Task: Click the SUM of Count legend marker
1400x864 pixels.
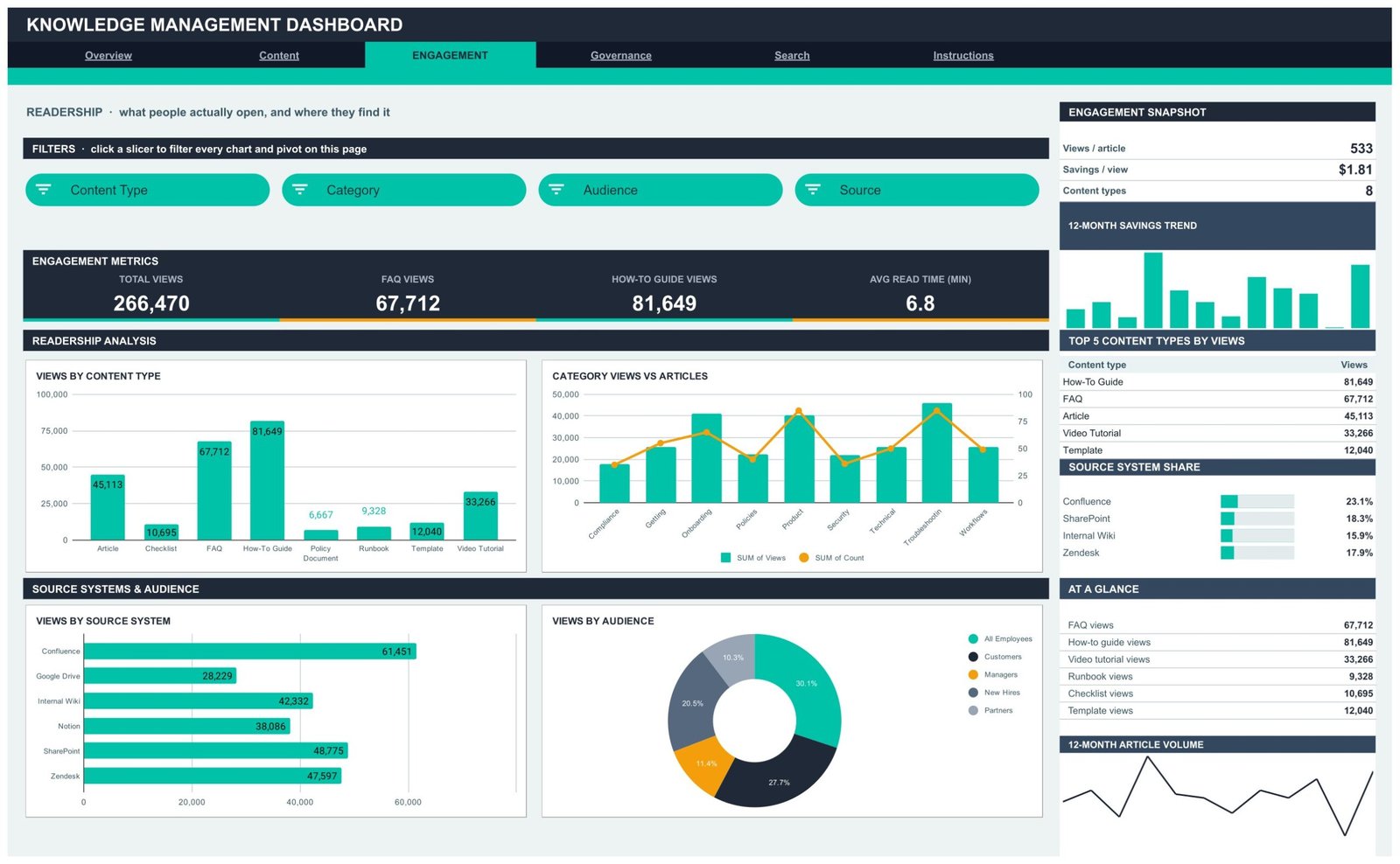Action: click(803, 558)
